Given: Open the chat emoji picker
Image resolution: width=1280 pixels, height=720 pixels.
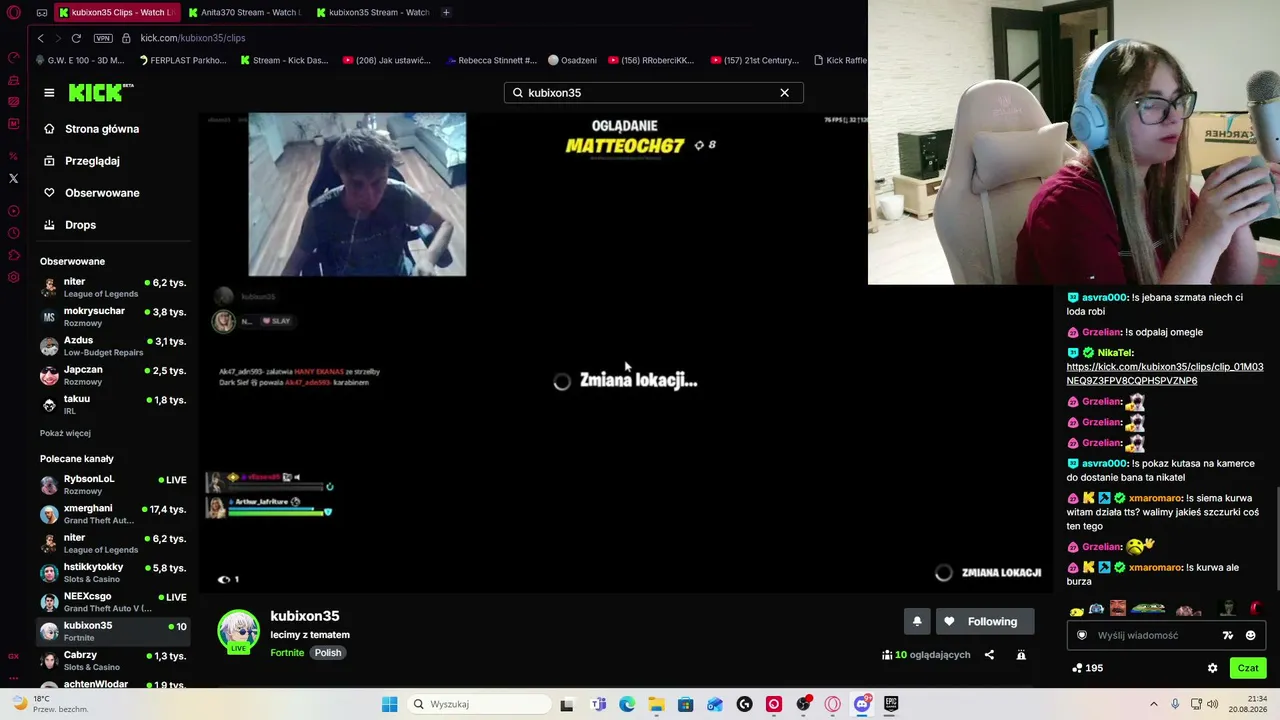Looking at the screenshot, I should coord(1250,635).
